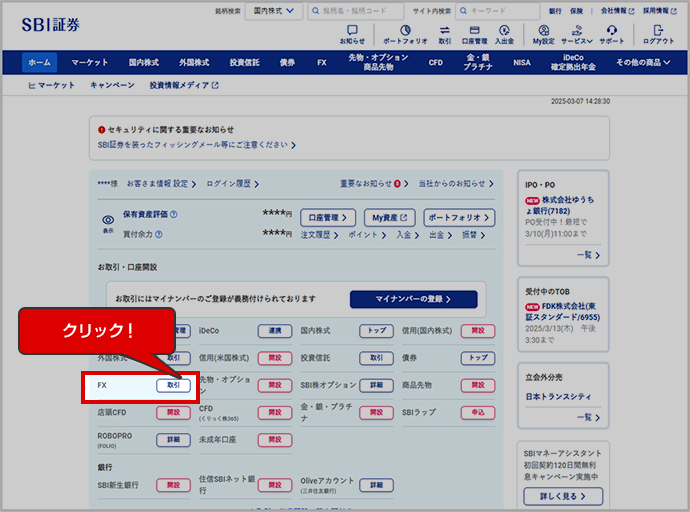The height and width of the screenshot is (512, 690).
Task: Open the CFD navigation tab
Action: coord(436,62)
